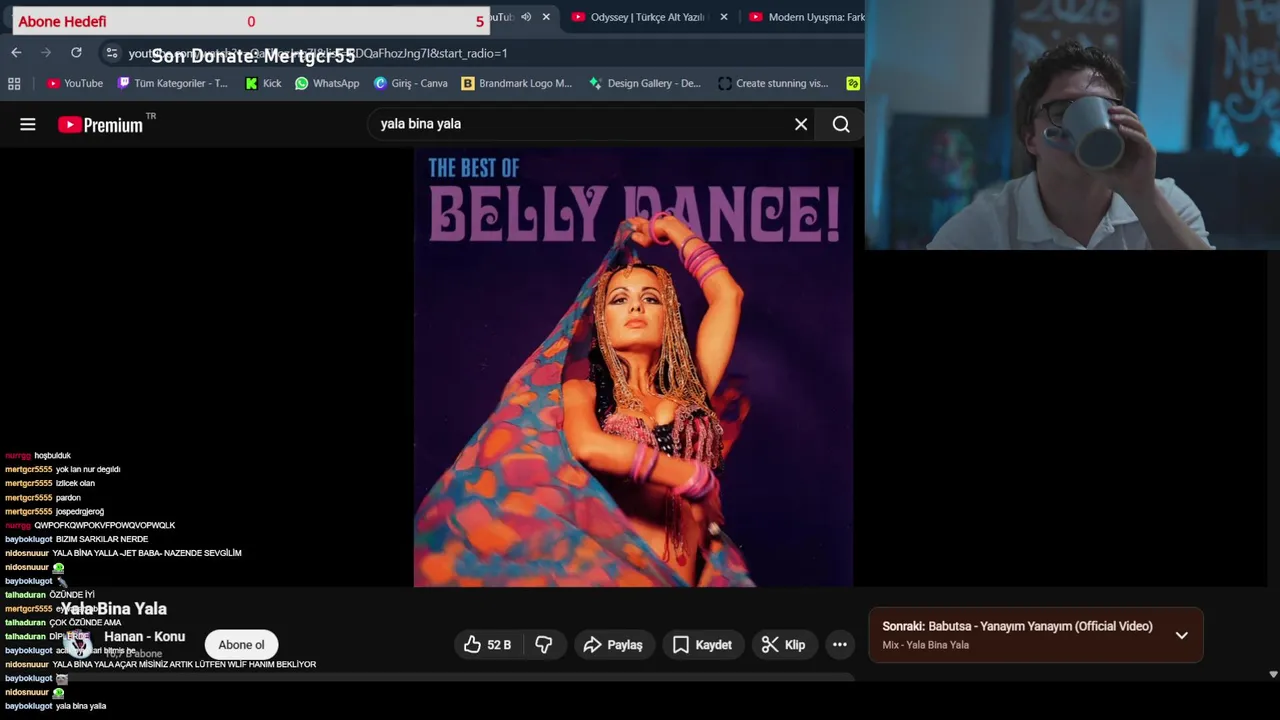Click the search magnifier button
The image size is (1280, 720).
pos(841,124)
